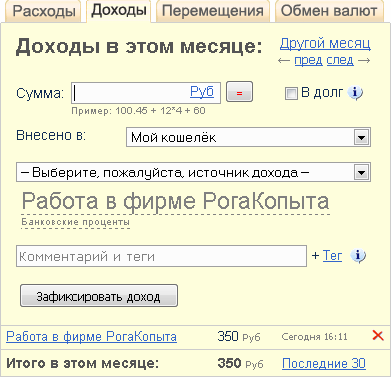The width and height of the screenshot is (391, 377).
Task: Switch to the Расходы tab
Action: click(44, 11)
